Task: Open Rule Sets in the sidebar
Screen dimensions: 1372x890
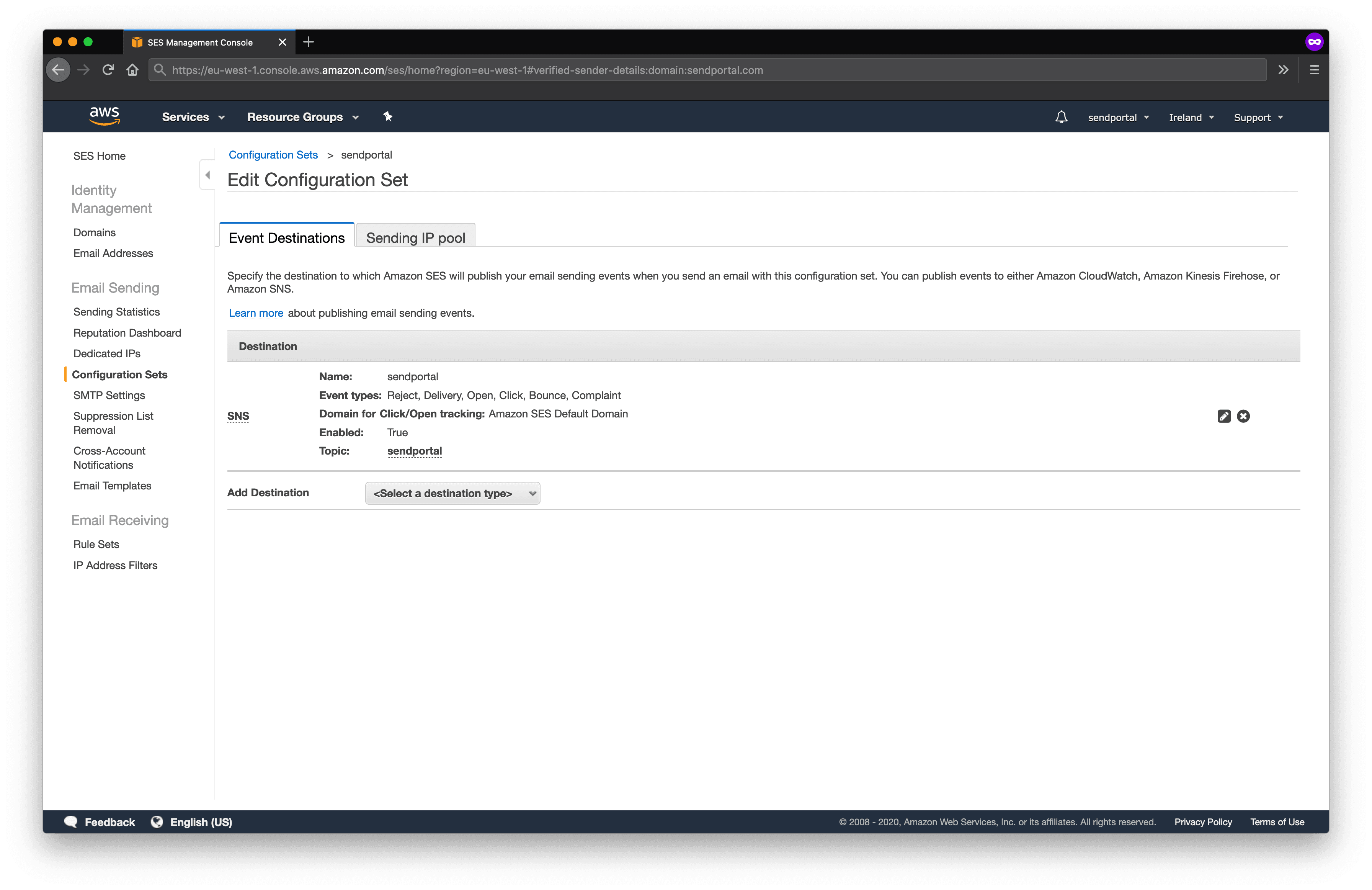Action: (96, 544)
